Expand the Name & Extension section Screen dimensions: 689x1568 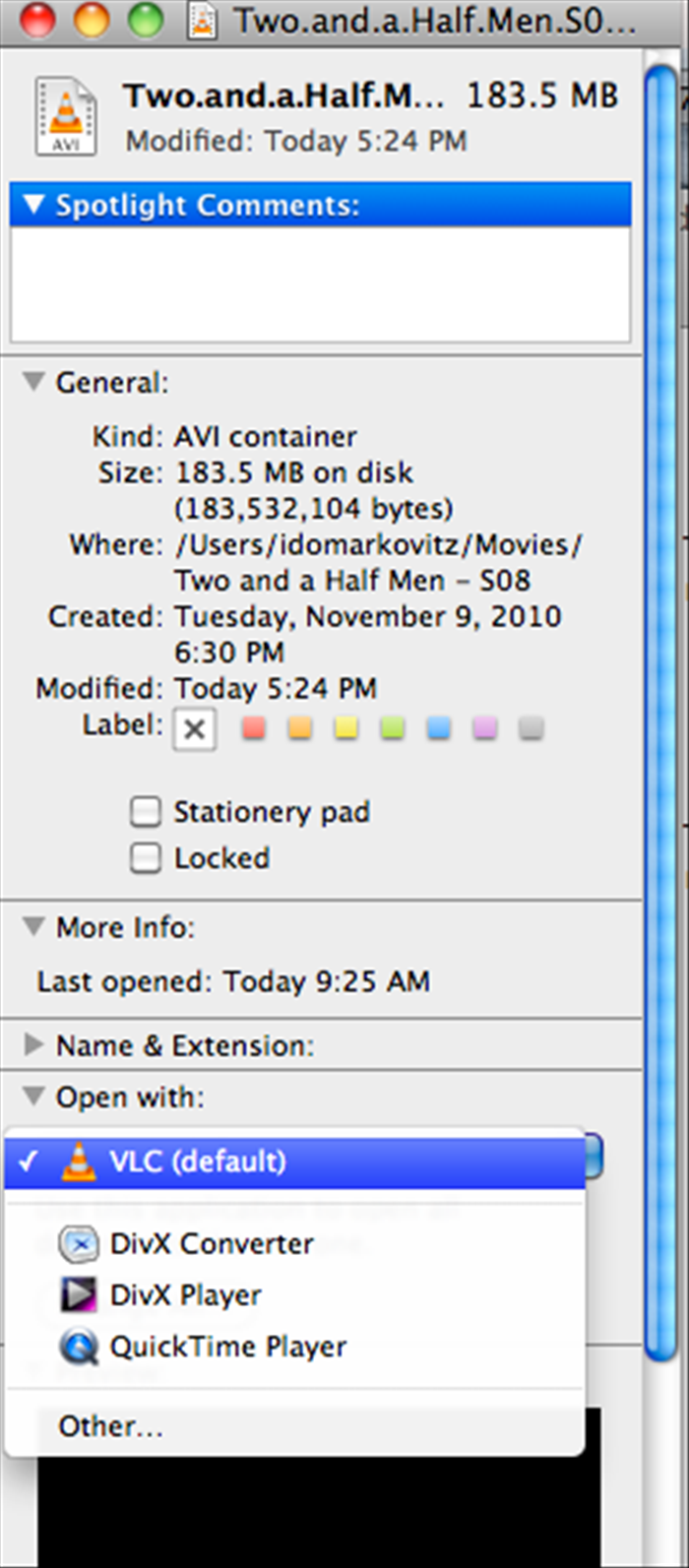click(34, 1044)
